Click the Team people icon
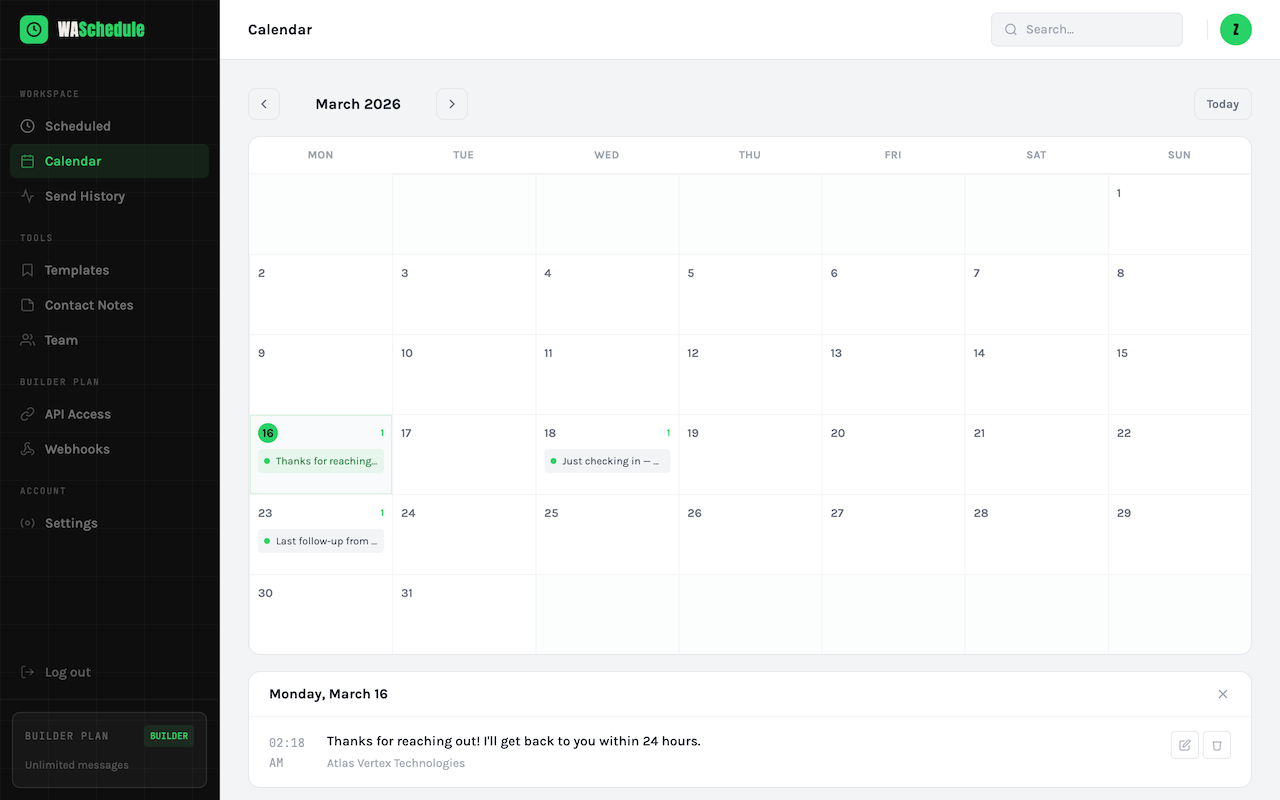This screenshot has height=800, width=1280. pyautogui.click(x=27, y=340)
